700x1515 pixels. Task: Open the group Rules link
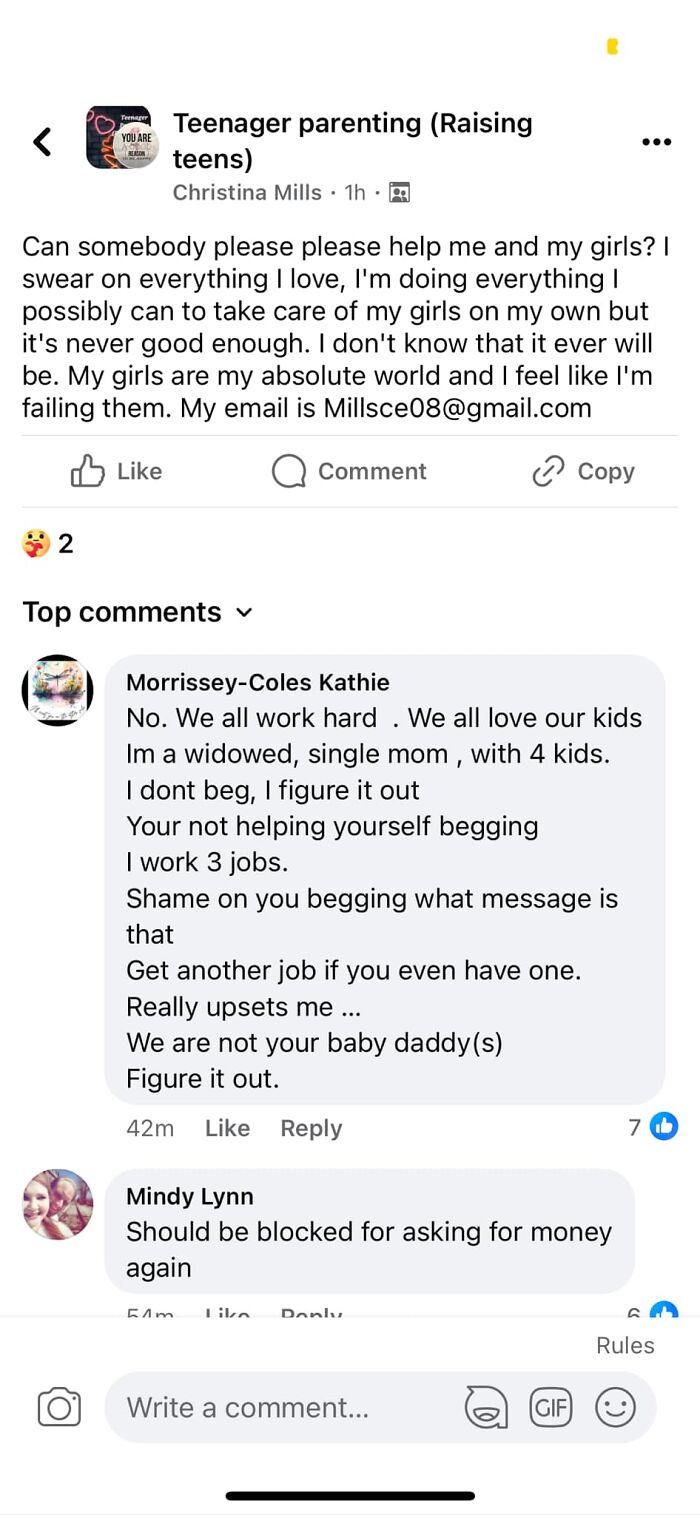click(x=625, y=1345)
